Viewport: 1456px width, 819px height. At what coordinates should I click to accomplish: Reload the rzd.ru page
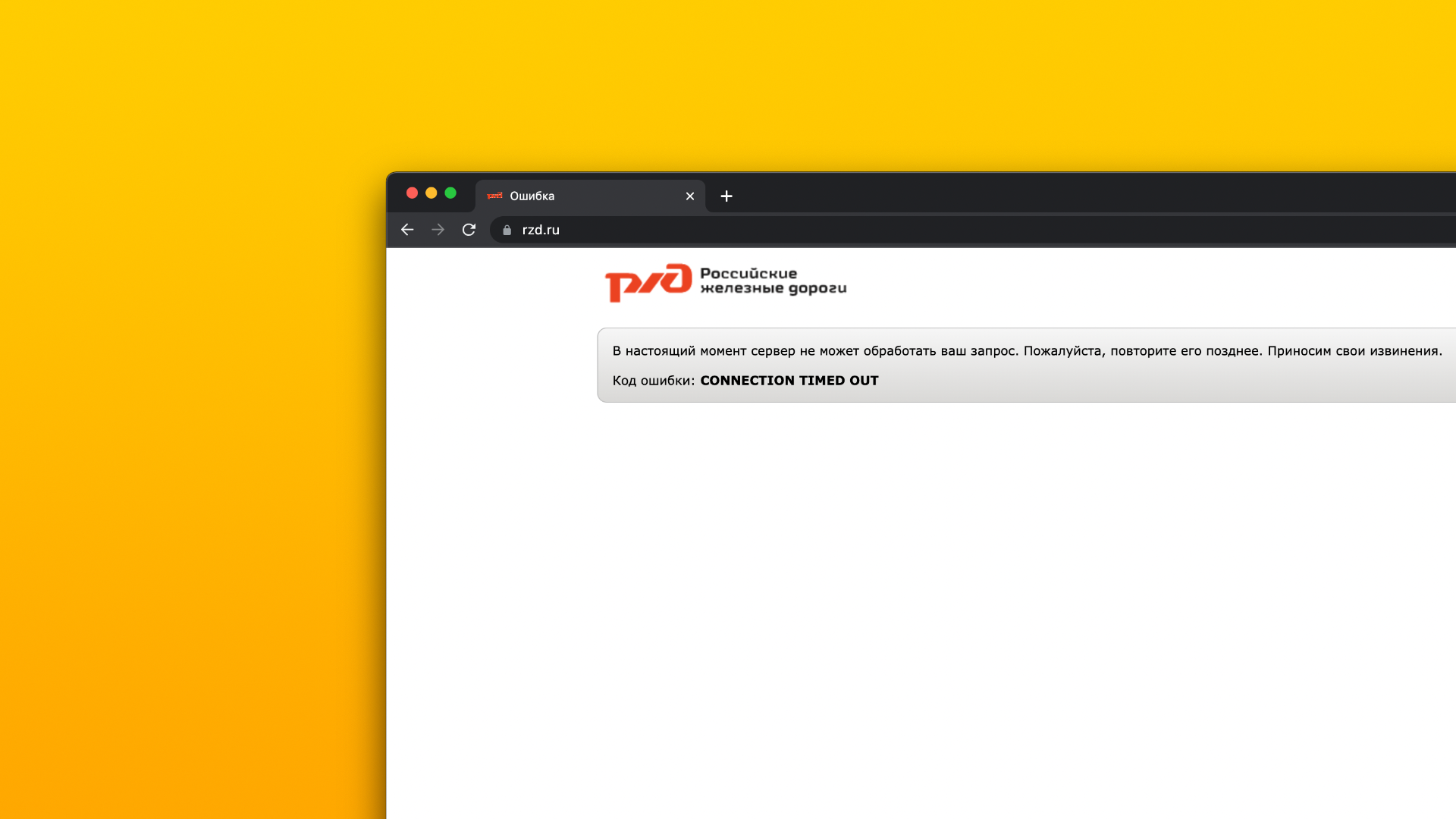point(469,230)
